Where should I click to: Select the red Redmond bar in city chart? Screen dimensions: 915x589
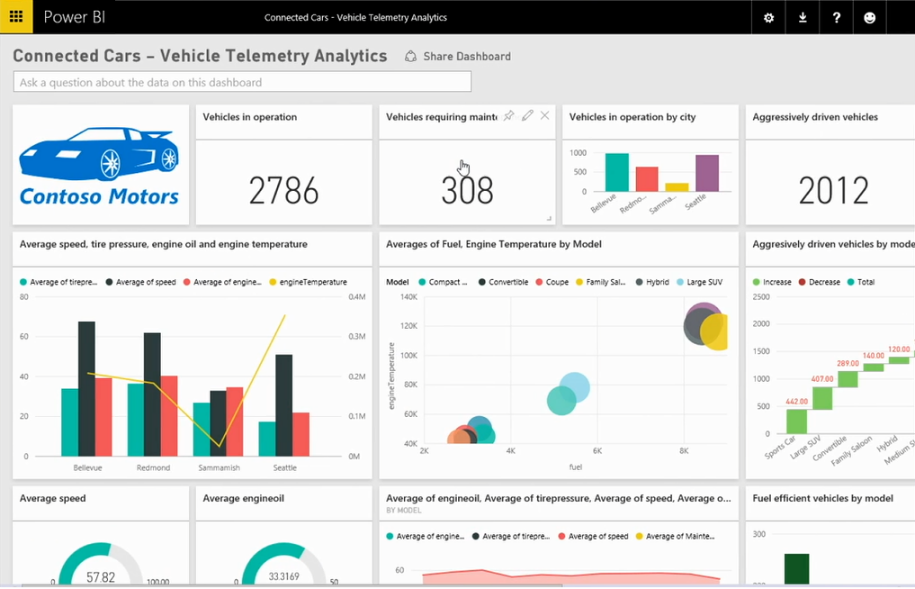pos(647,179)
